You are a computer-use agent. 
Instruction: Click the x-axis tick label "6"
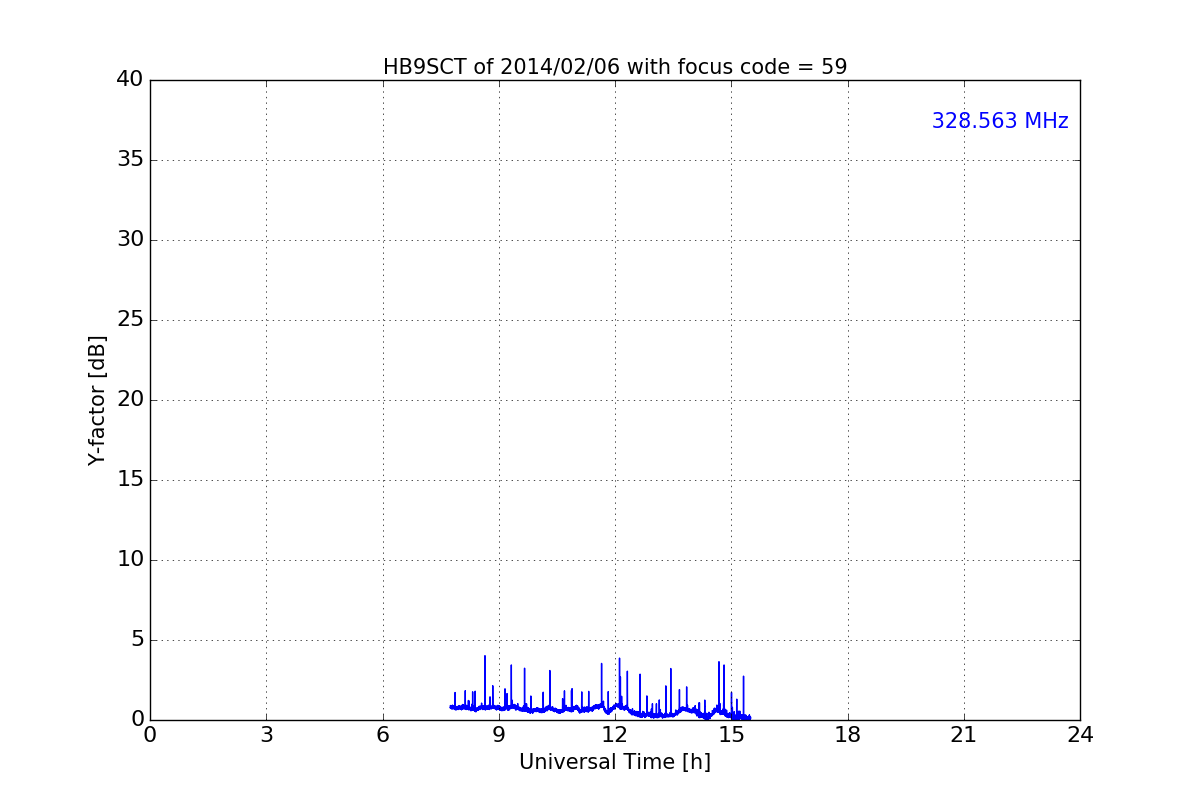383,735
